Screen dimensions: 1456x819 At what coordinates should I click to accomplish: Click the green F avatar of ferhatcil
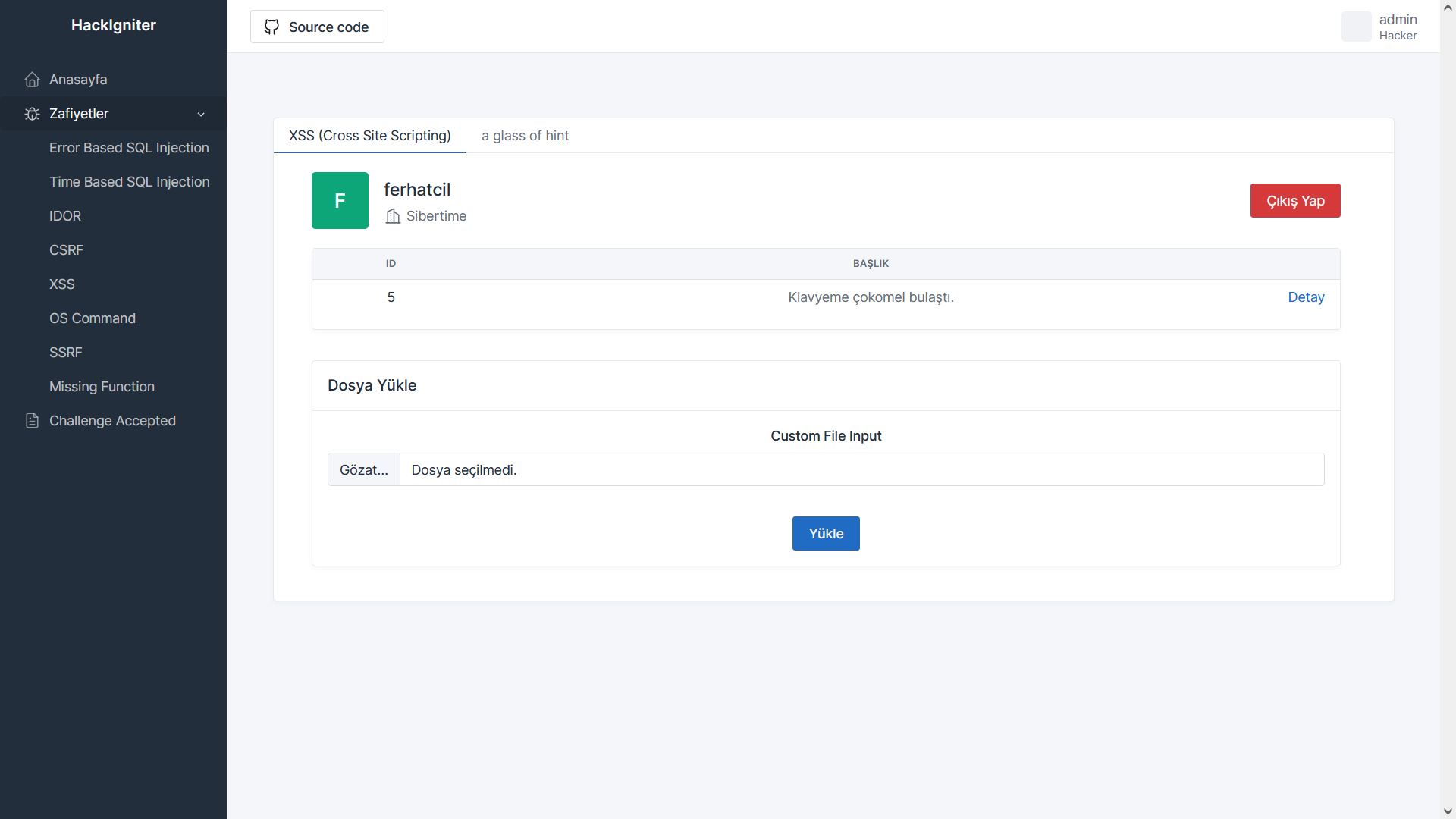[x=340, y=200]
